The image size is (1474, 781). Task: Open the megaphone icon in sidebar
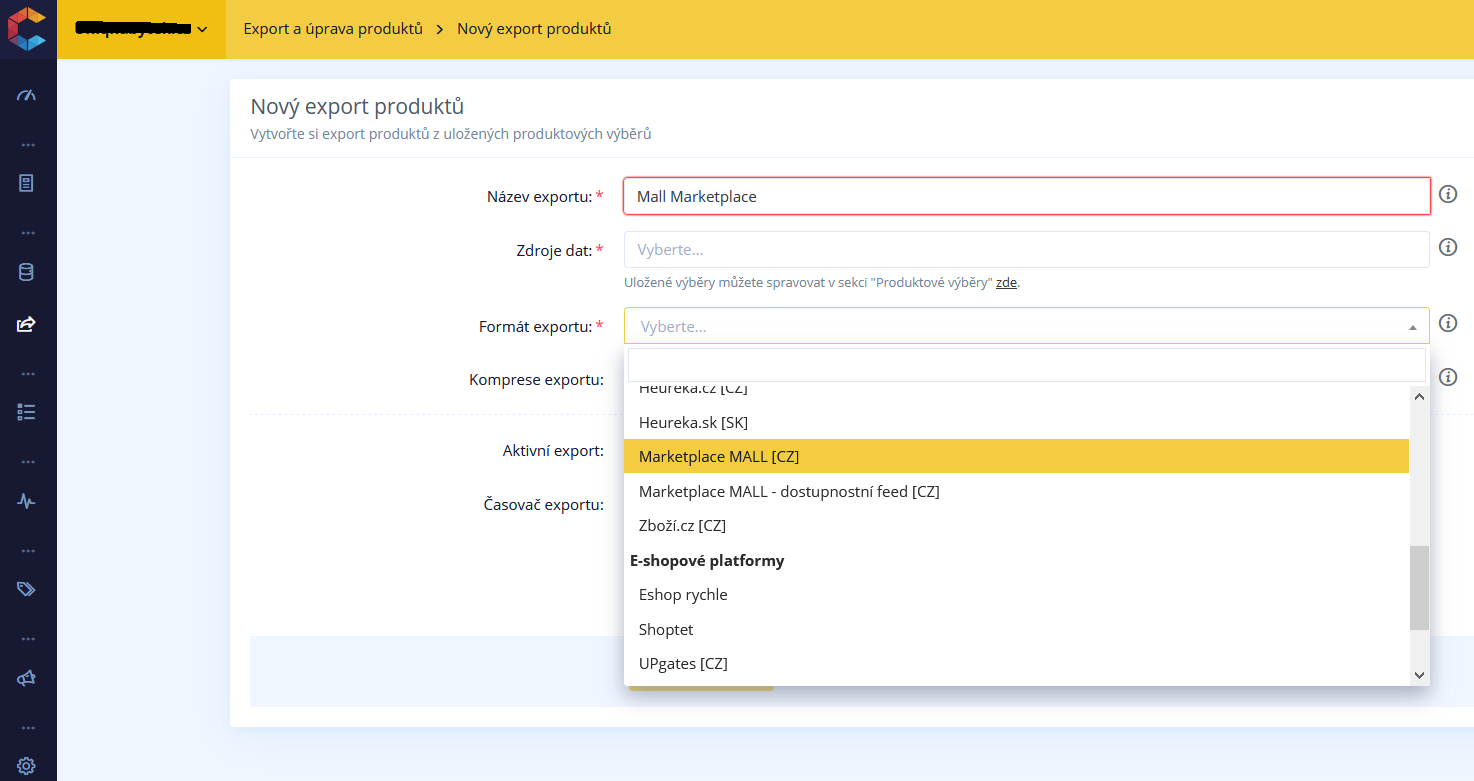pos(27,678)
